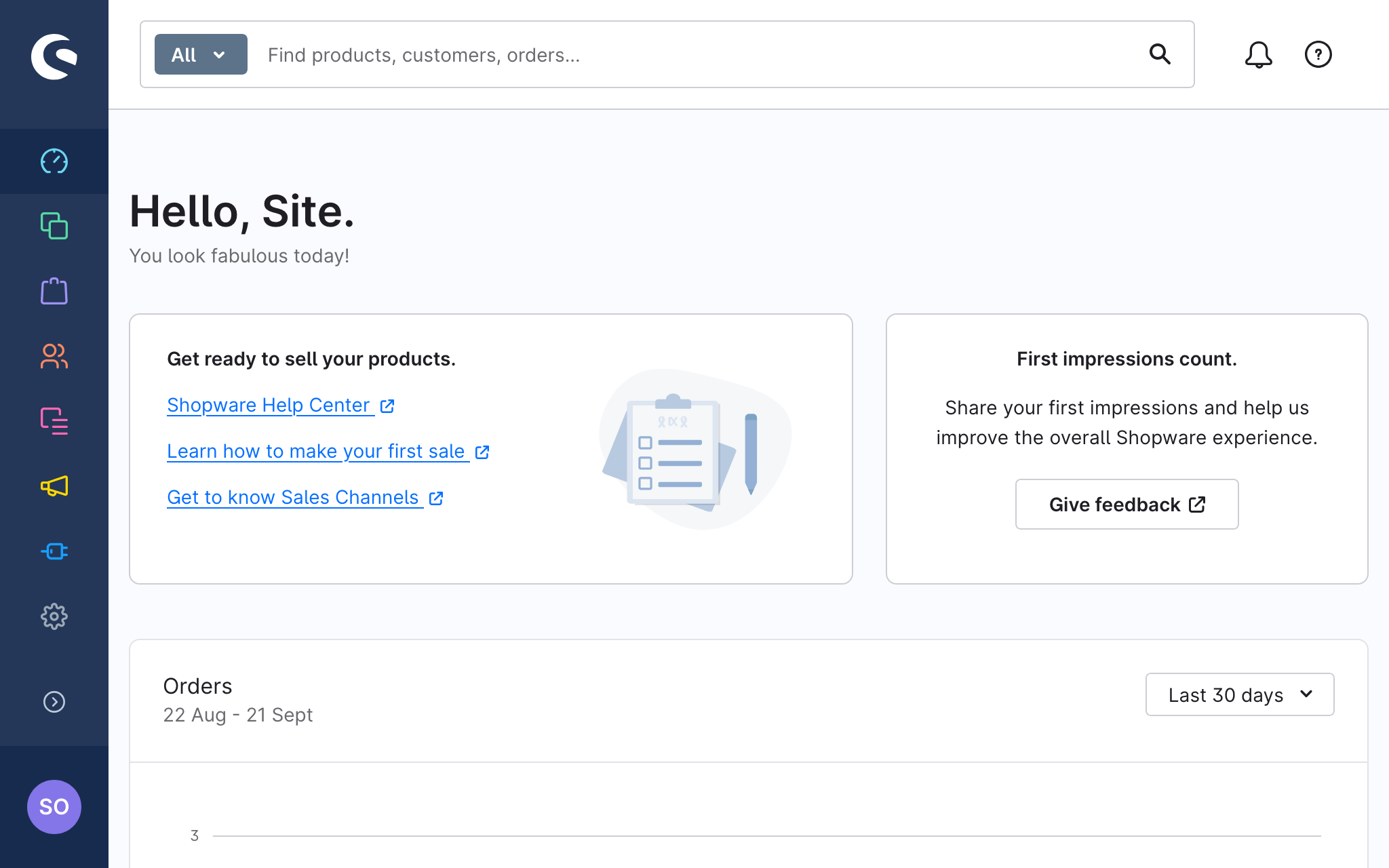Click the Give feedback button
The height and width of the screenshot is (868, 1389).
[1127, 505]
